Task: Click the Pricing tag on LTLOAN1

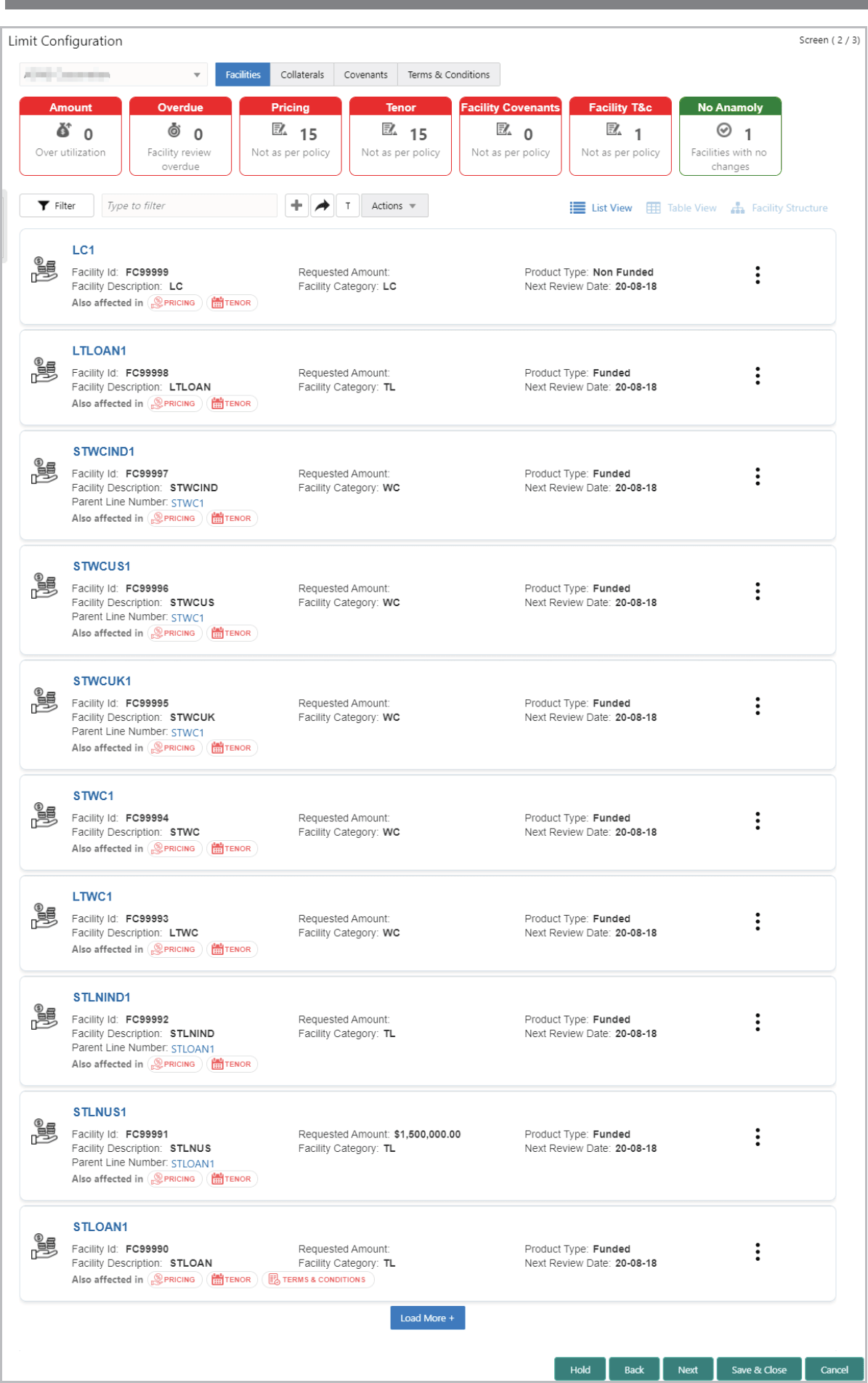Action: (174, 403)
